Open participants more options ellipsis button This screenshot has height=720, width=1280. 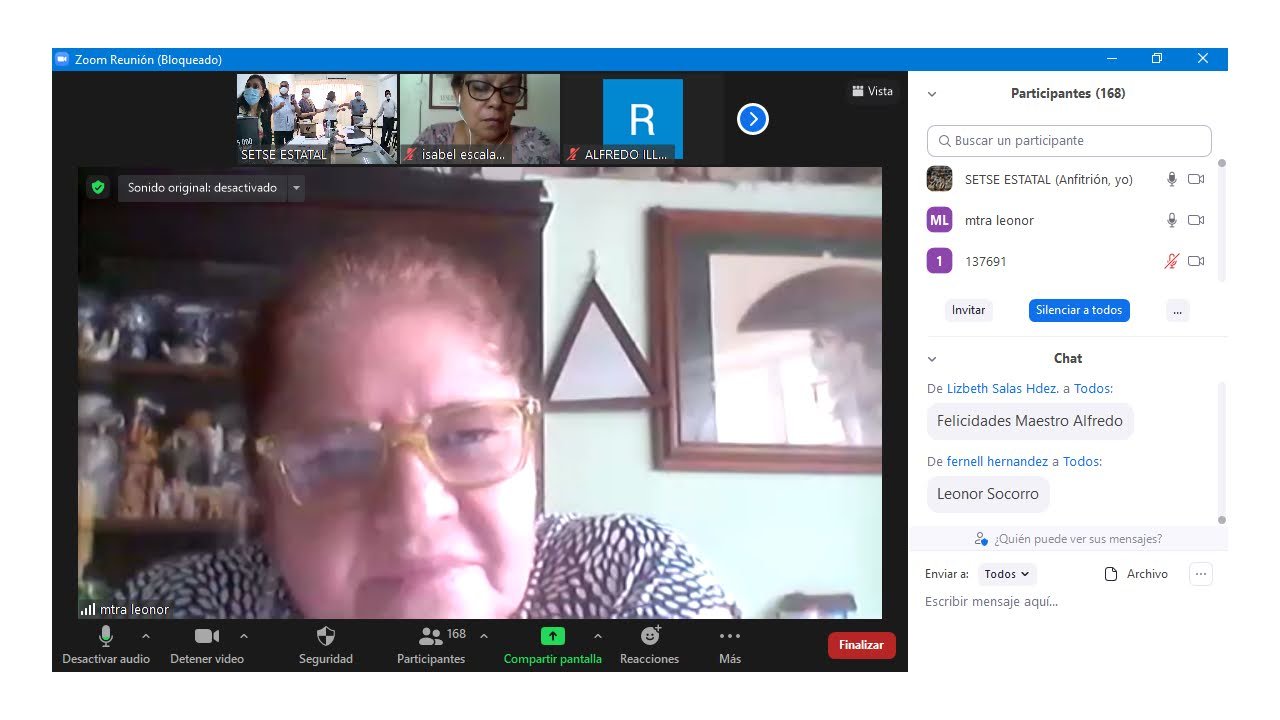(1177, 310)
